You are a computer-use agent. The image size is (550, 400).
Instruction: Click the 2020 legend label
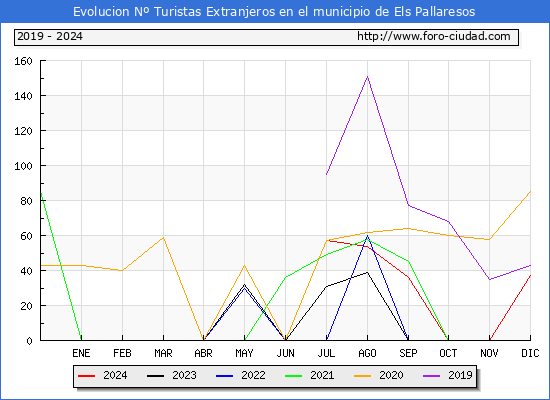391,375
